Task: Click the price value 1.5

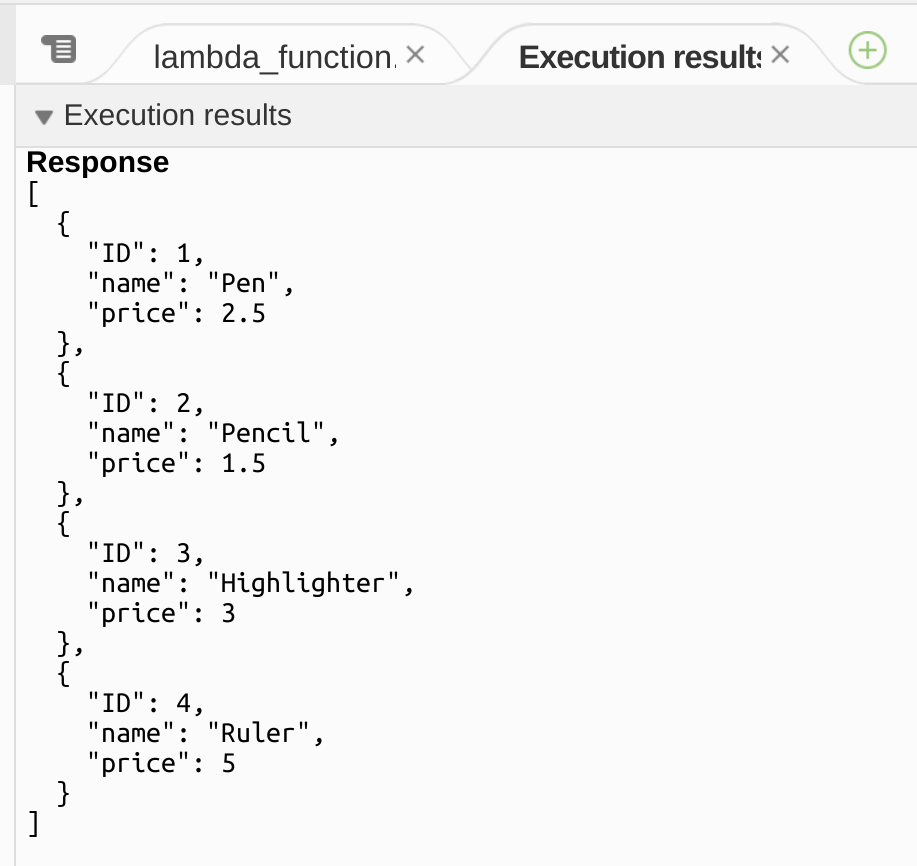Action: point(243,463)
